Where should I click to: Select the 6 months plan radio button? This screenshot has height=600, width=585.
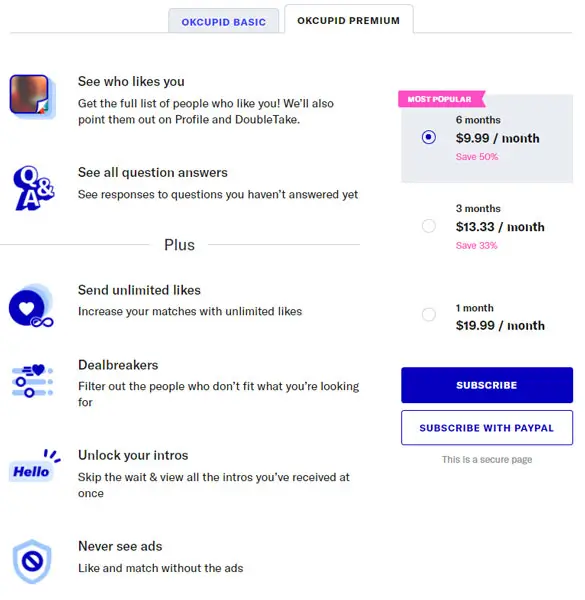coord(429,137)
